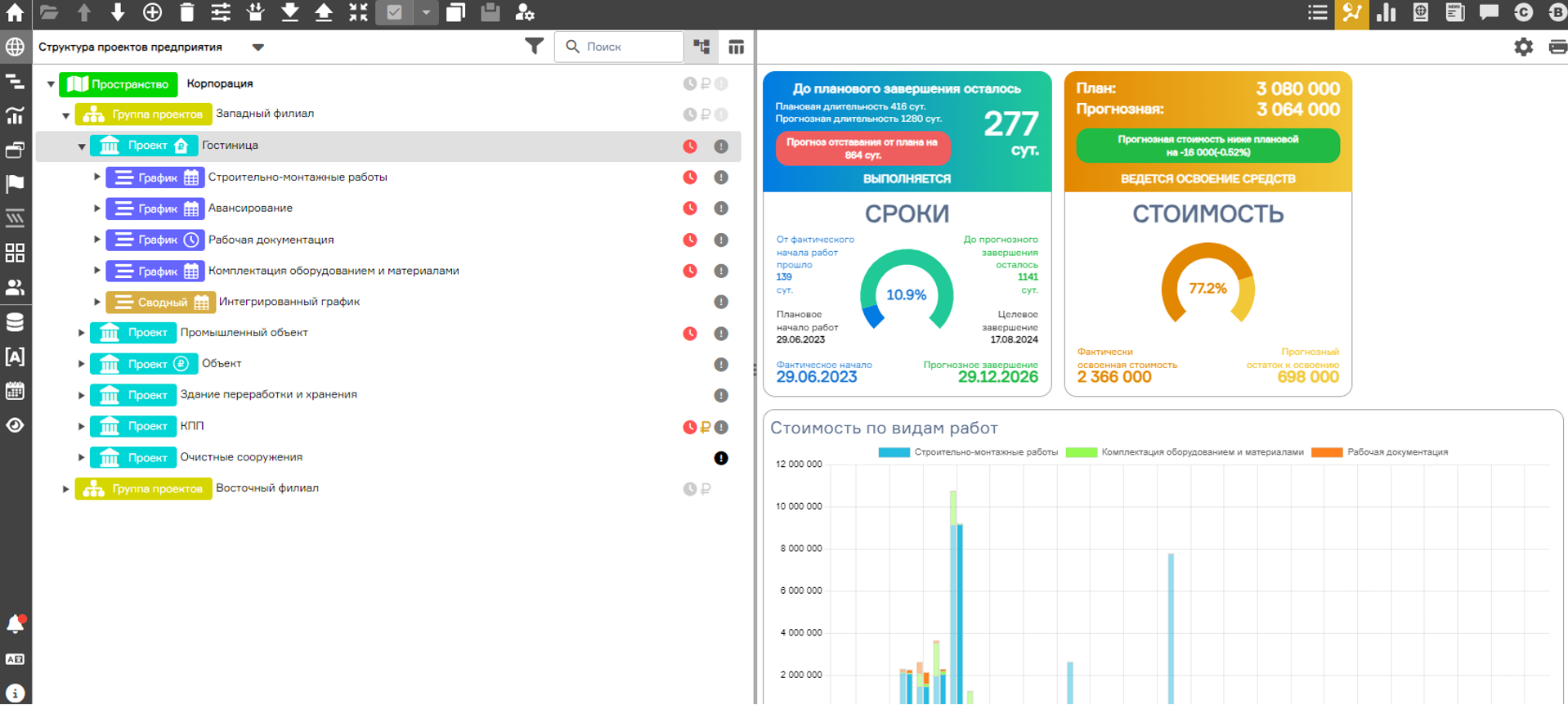Open the Структура проектов предприятия dropdown
Viewport: 1568px width, 705px height.
point(258,47)
